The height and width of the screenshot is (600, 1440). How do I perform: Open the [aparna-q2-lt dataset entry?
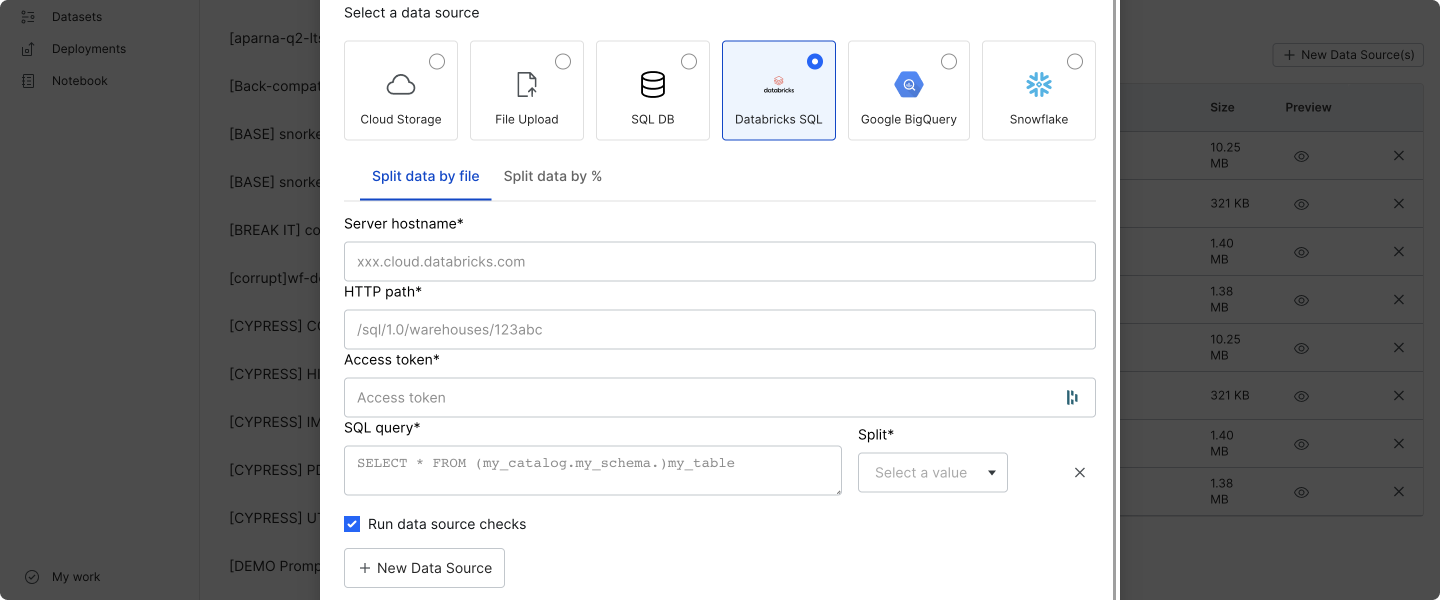coord(275,38)
